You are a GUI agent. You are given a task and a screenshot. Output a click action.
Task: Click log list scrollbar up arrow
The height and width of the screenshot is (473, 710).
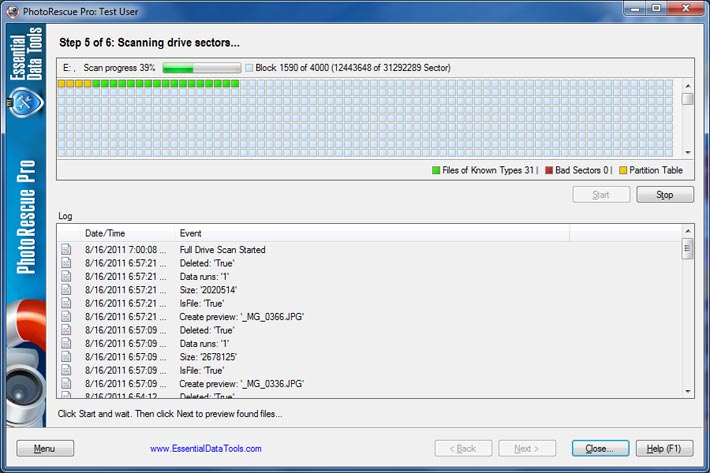coord(688,231)
